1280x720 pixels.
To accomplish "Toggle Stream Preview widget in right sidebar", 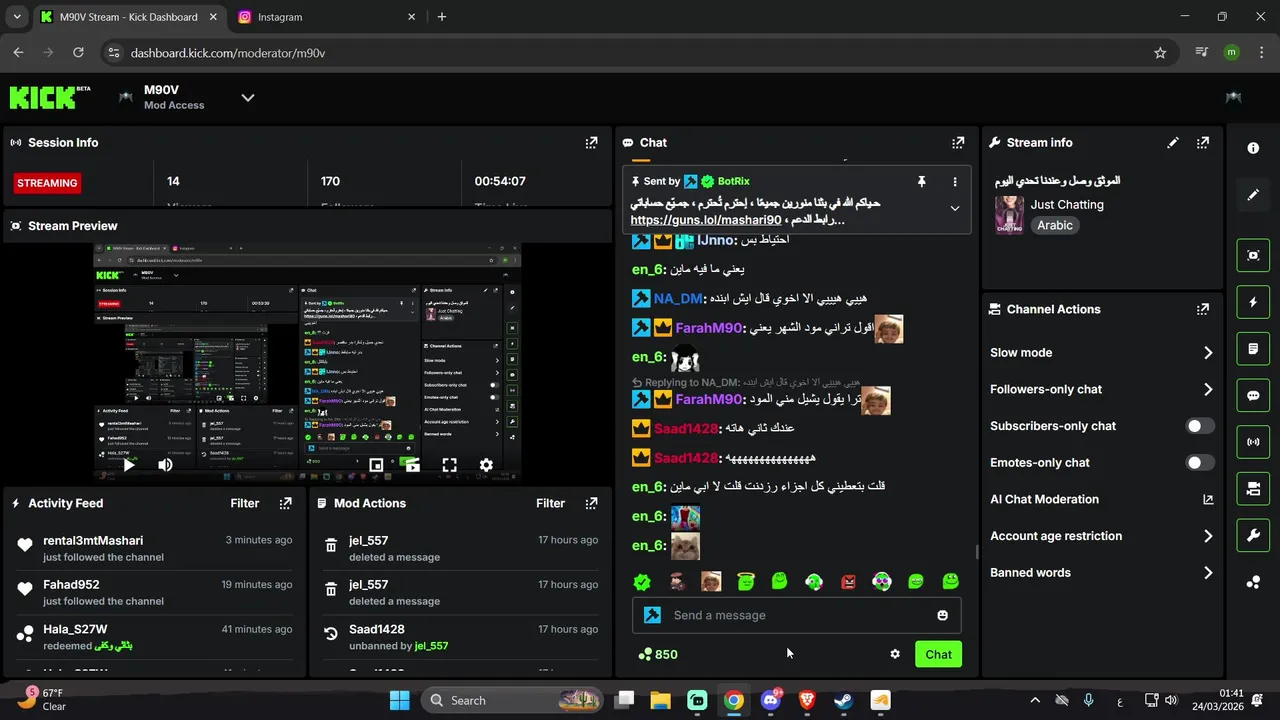I will point(1253,255).
